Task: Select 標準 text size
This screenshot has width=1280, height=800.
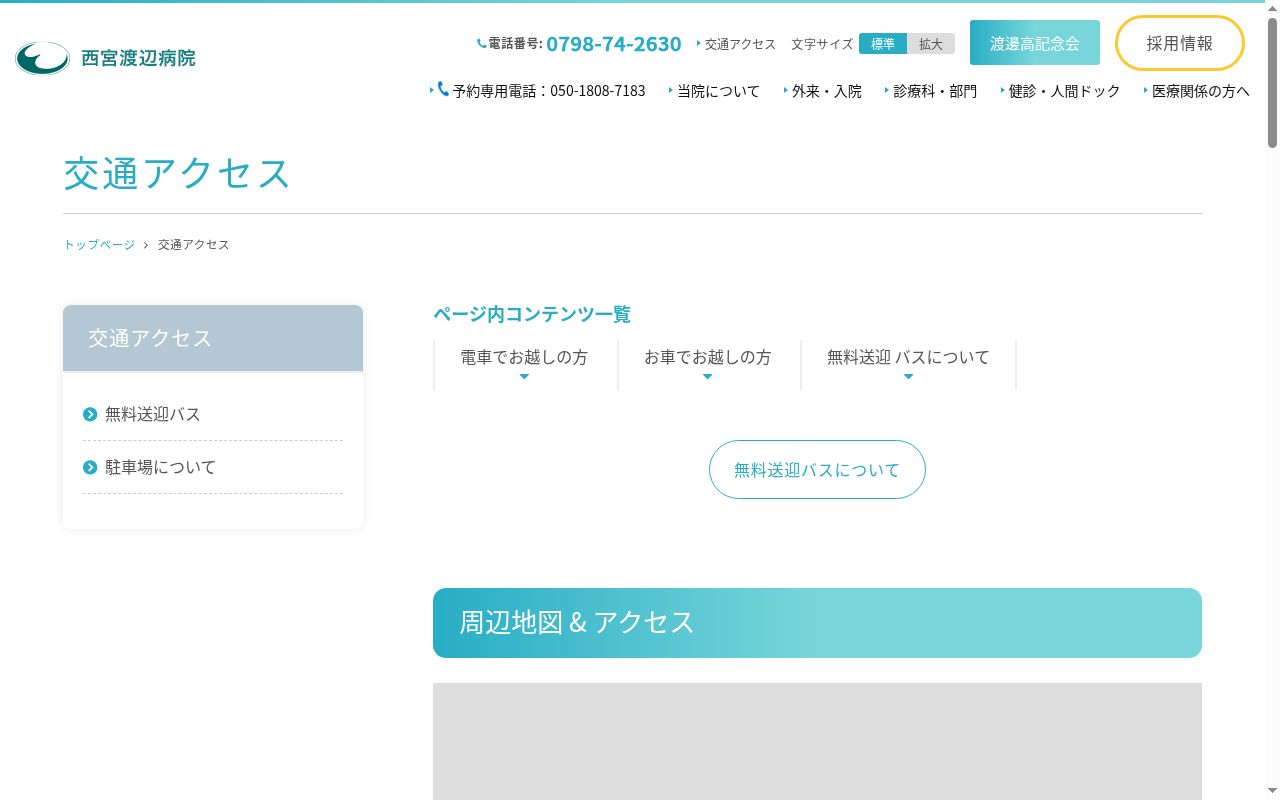Action: [x=883, y=44]
